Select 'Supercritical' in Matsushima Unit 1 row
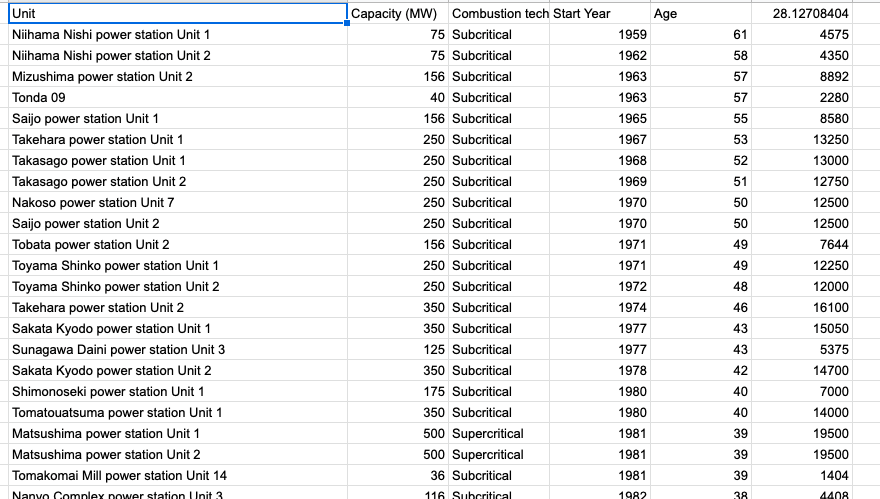 tap(499, 433)
